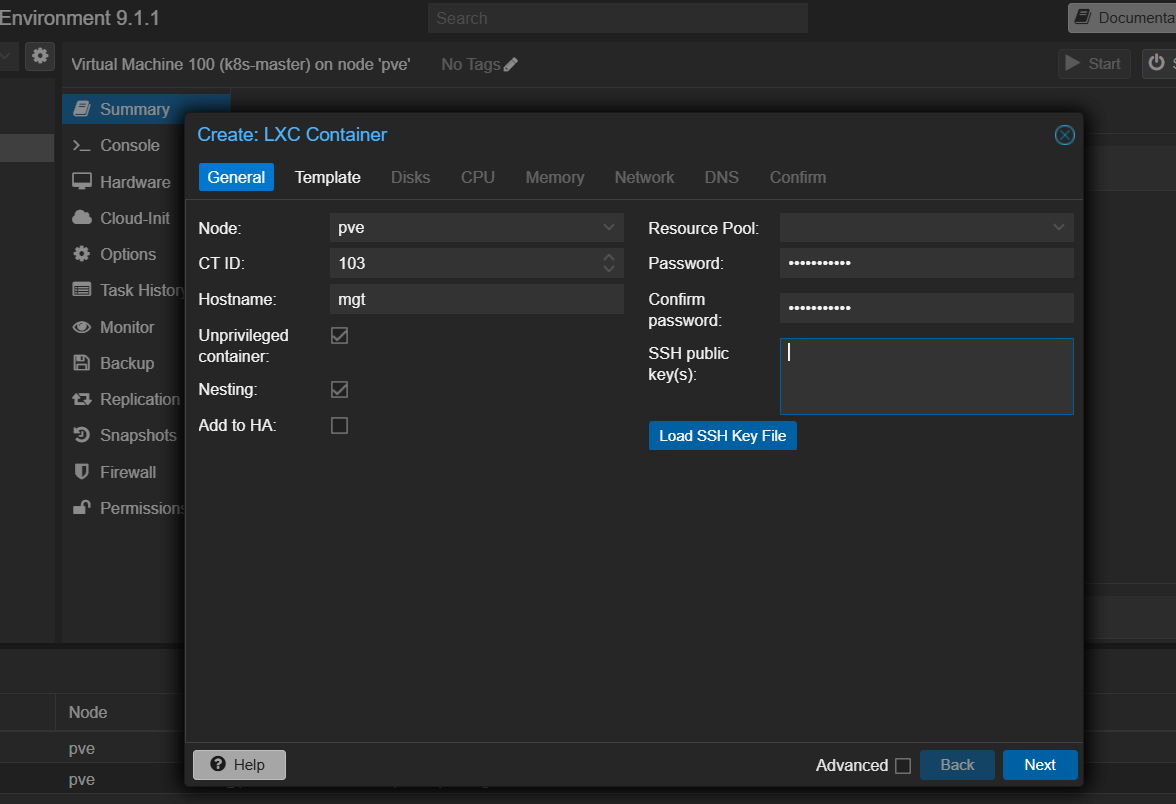Open the Disks tab
Screen dimensions: 1176x804
point(411,177)
